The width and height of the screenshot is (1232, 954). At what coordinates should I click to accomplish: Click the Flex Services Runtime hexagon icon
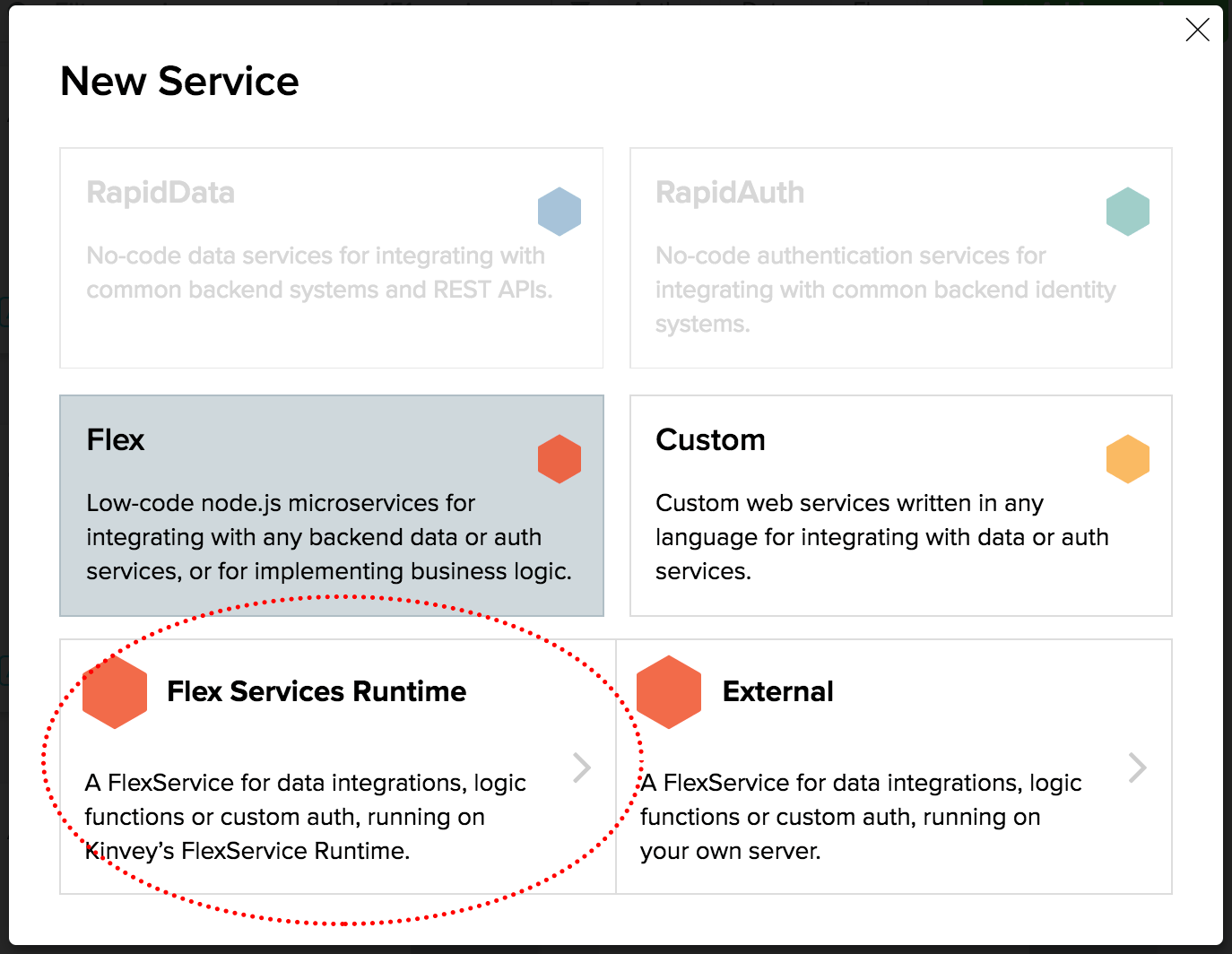coord(115,692)
